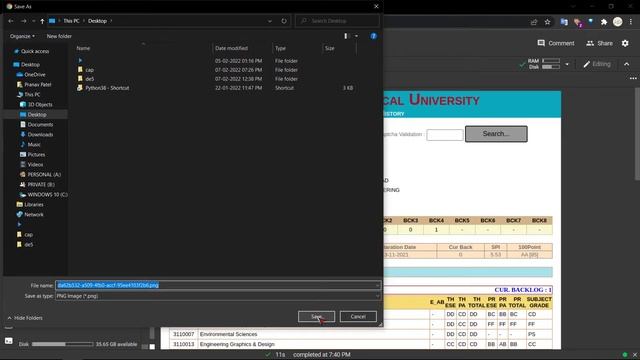Viewport: 640px width, 360px height.
Task: Share the Colab notebook
Action: pyautogui.click(x=600, y=43)
